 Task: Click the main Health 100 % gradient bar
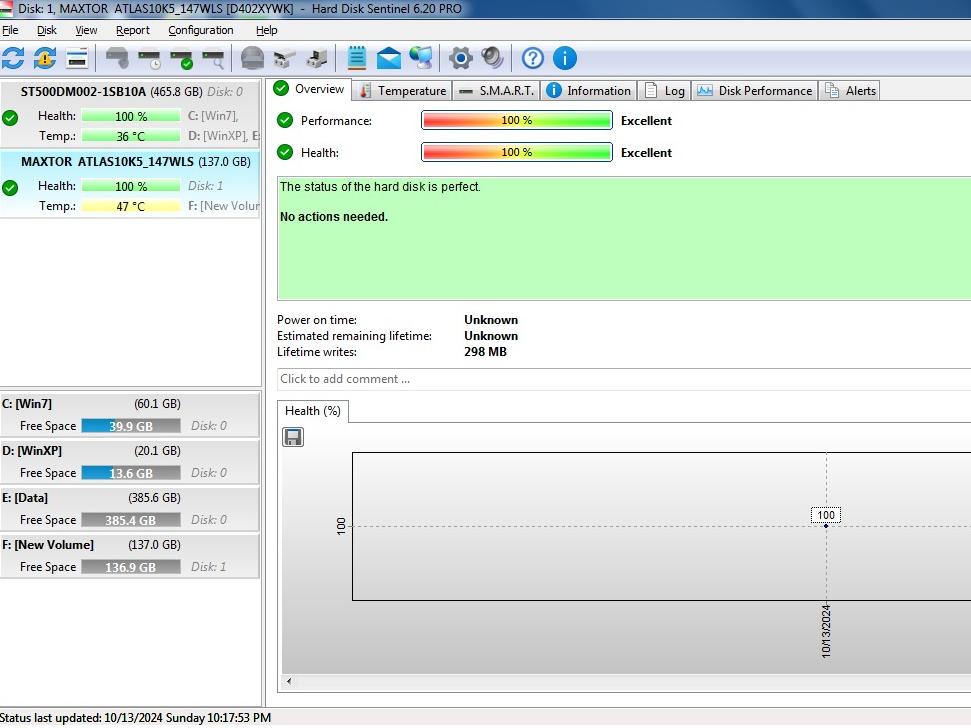516,152
